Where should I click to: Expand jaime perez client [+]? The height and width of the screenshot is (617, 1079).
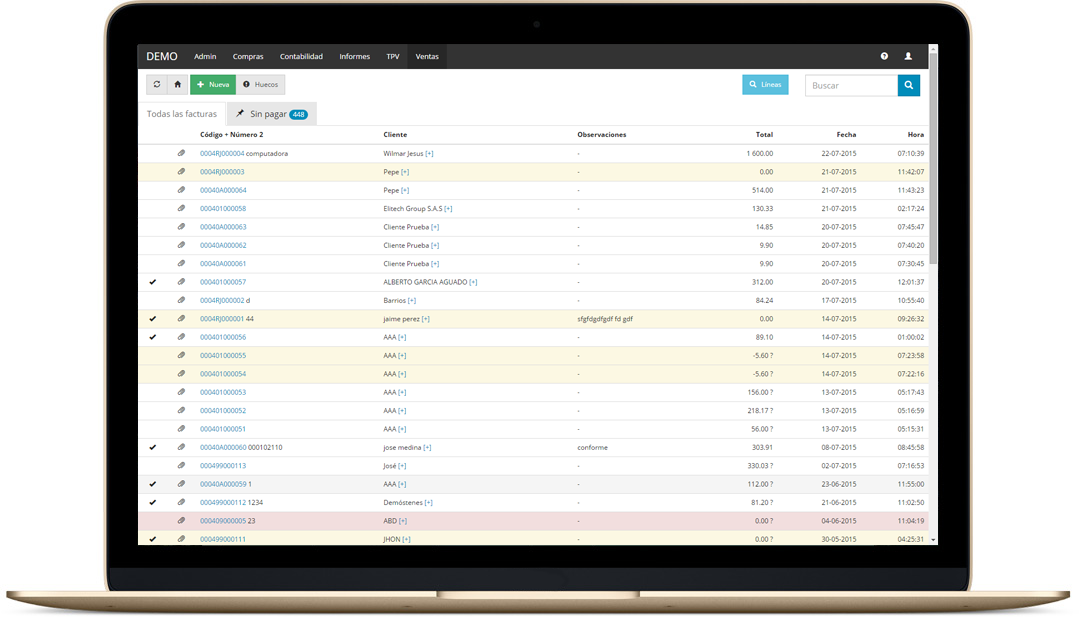pos(426,319)
